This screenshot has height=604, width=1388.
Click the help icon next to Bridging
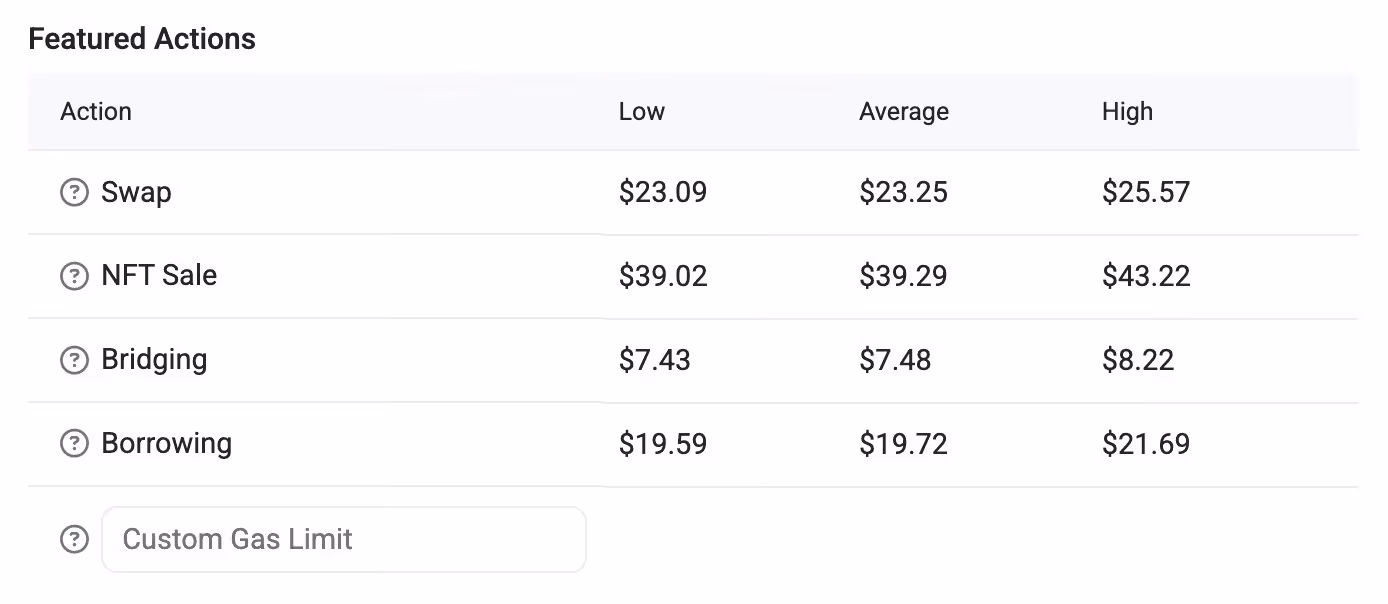click(74, 360)
